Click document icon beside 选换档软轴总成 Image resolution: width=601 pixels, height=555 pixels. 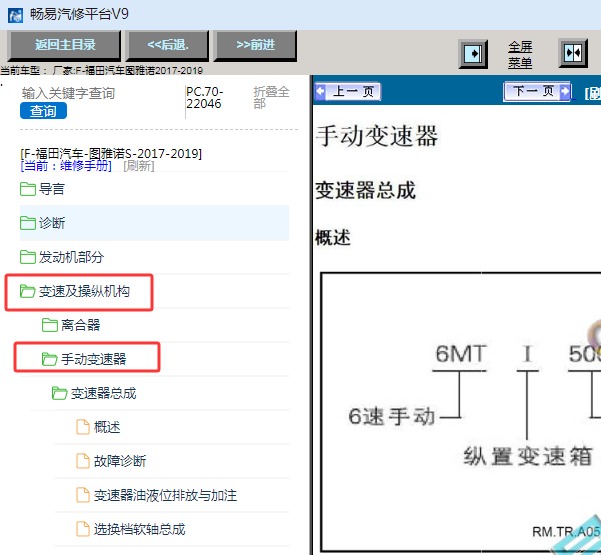click(x=83, y=530)
